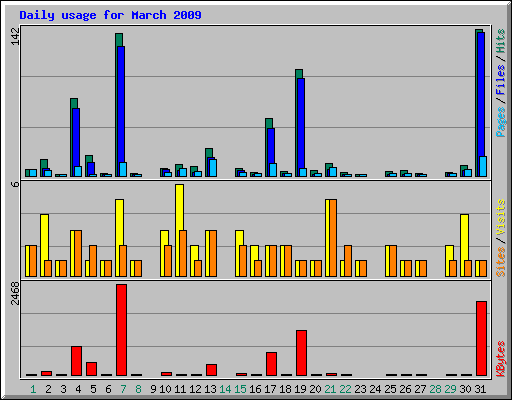Screen dimensions: 512x400
Task: Select the KBytes legend label
Action: 500,359
